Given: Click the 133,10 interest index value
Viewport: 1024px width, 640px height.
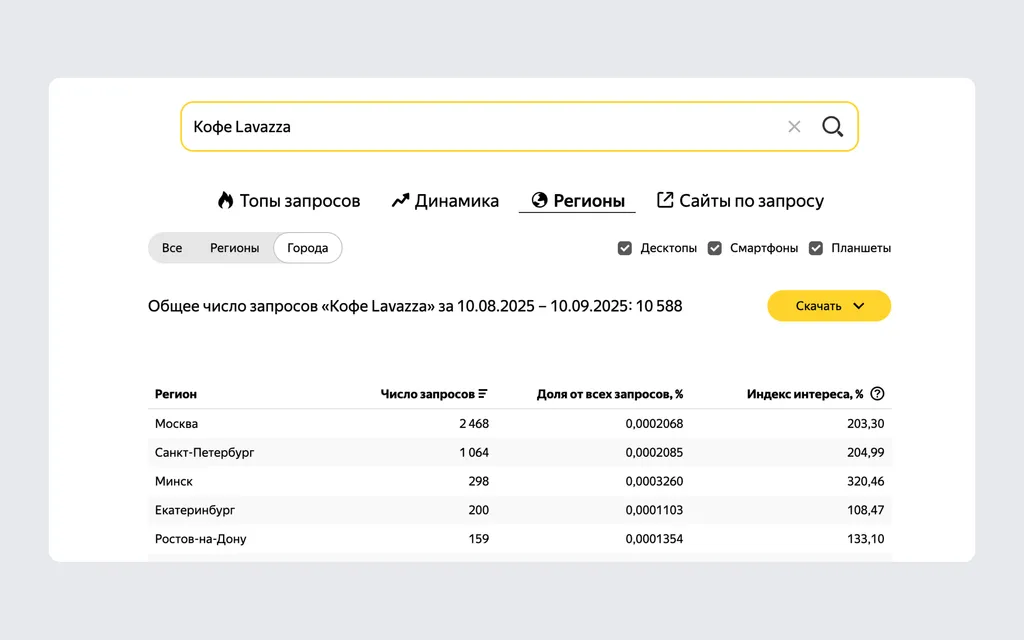Looking at the screenshot, I should point(866,539).
